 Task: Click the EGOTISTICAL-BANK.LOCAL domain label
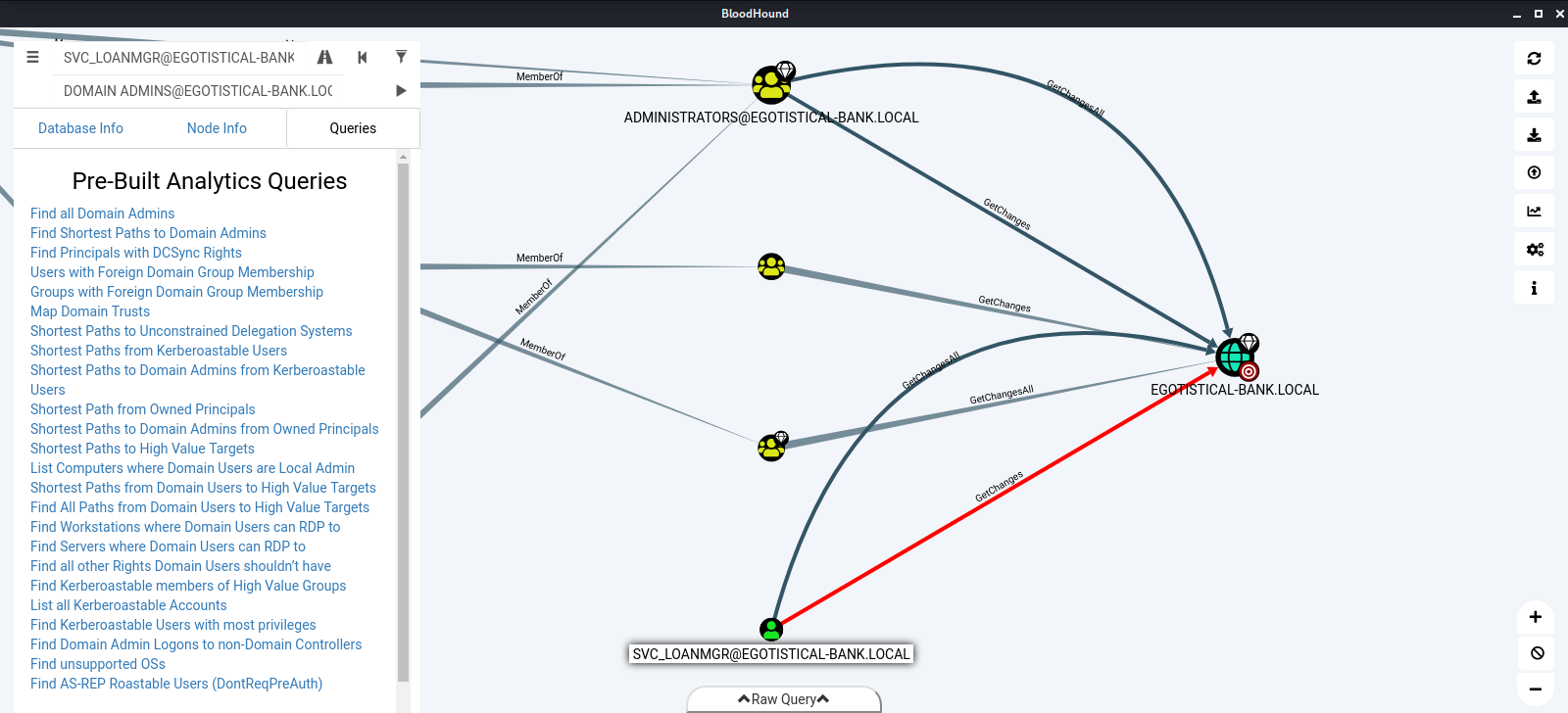coord(1235,390)
